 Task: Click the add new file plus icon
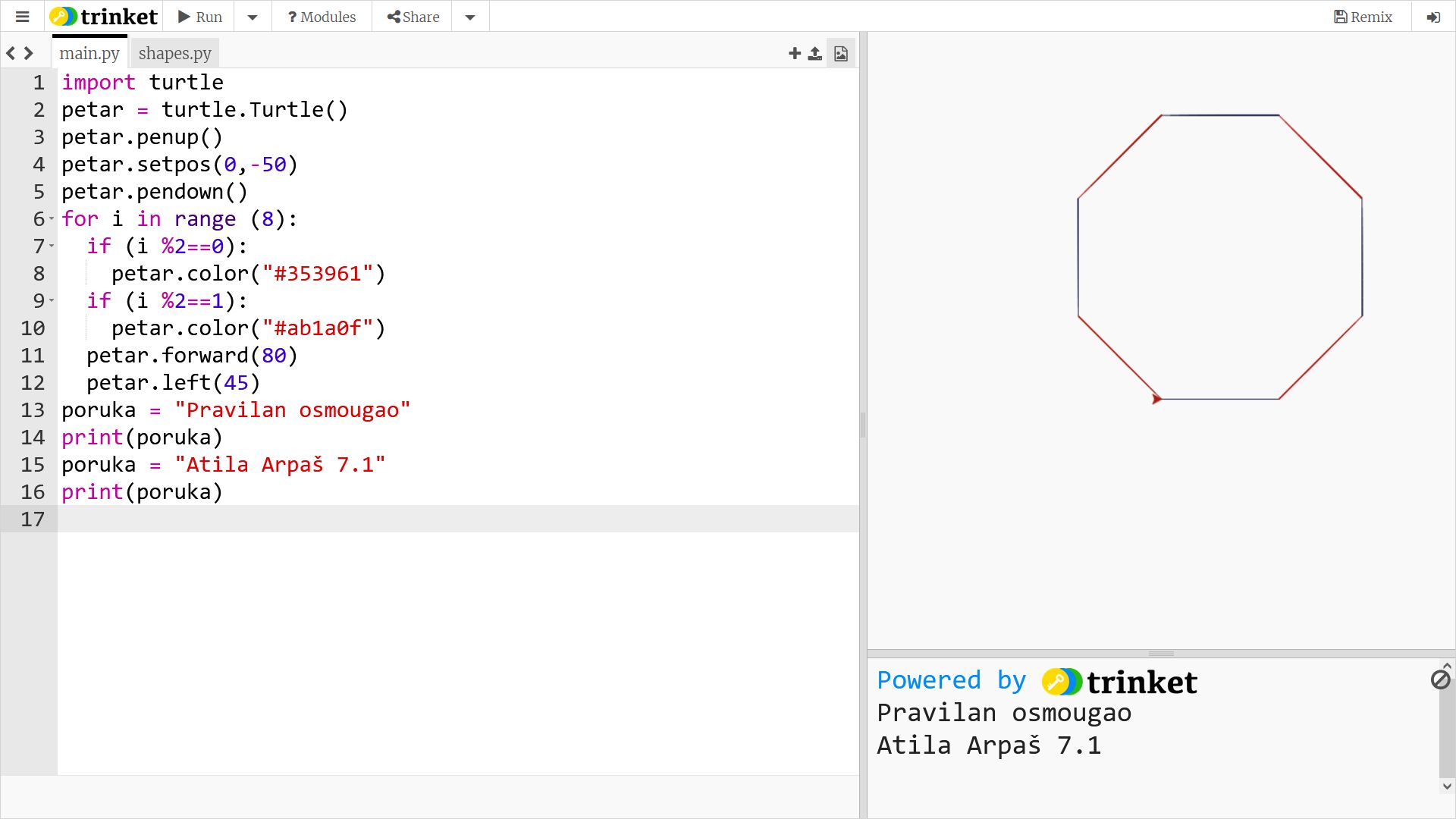pos(794,53)
